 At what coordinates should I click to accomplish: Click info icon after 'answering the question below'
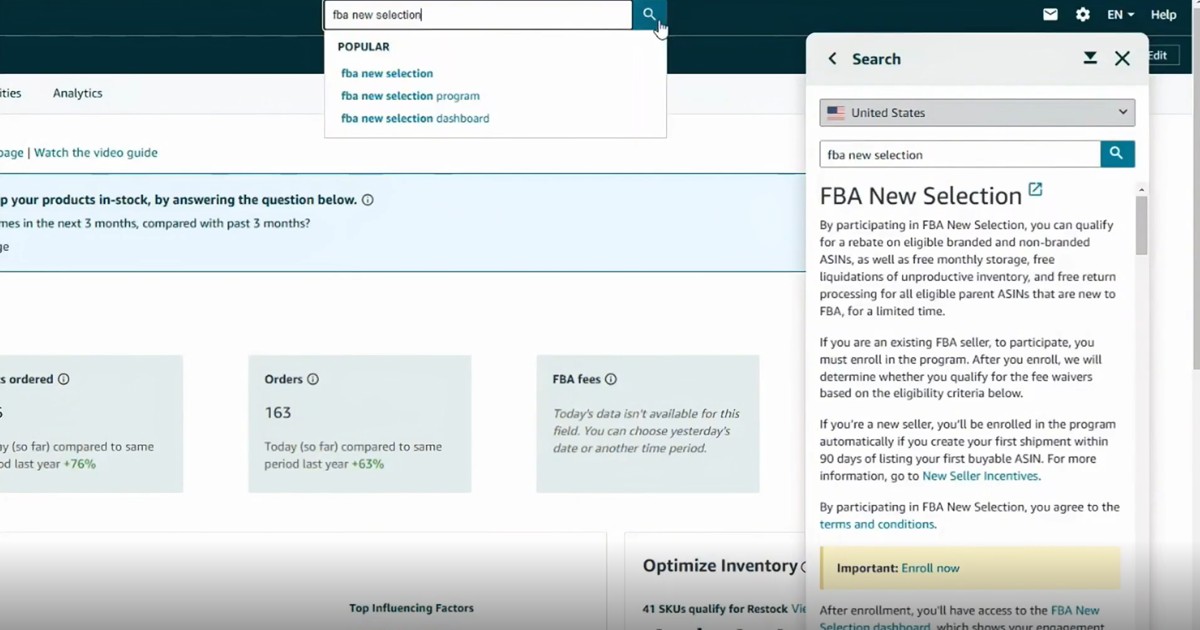tap(368, 200)
